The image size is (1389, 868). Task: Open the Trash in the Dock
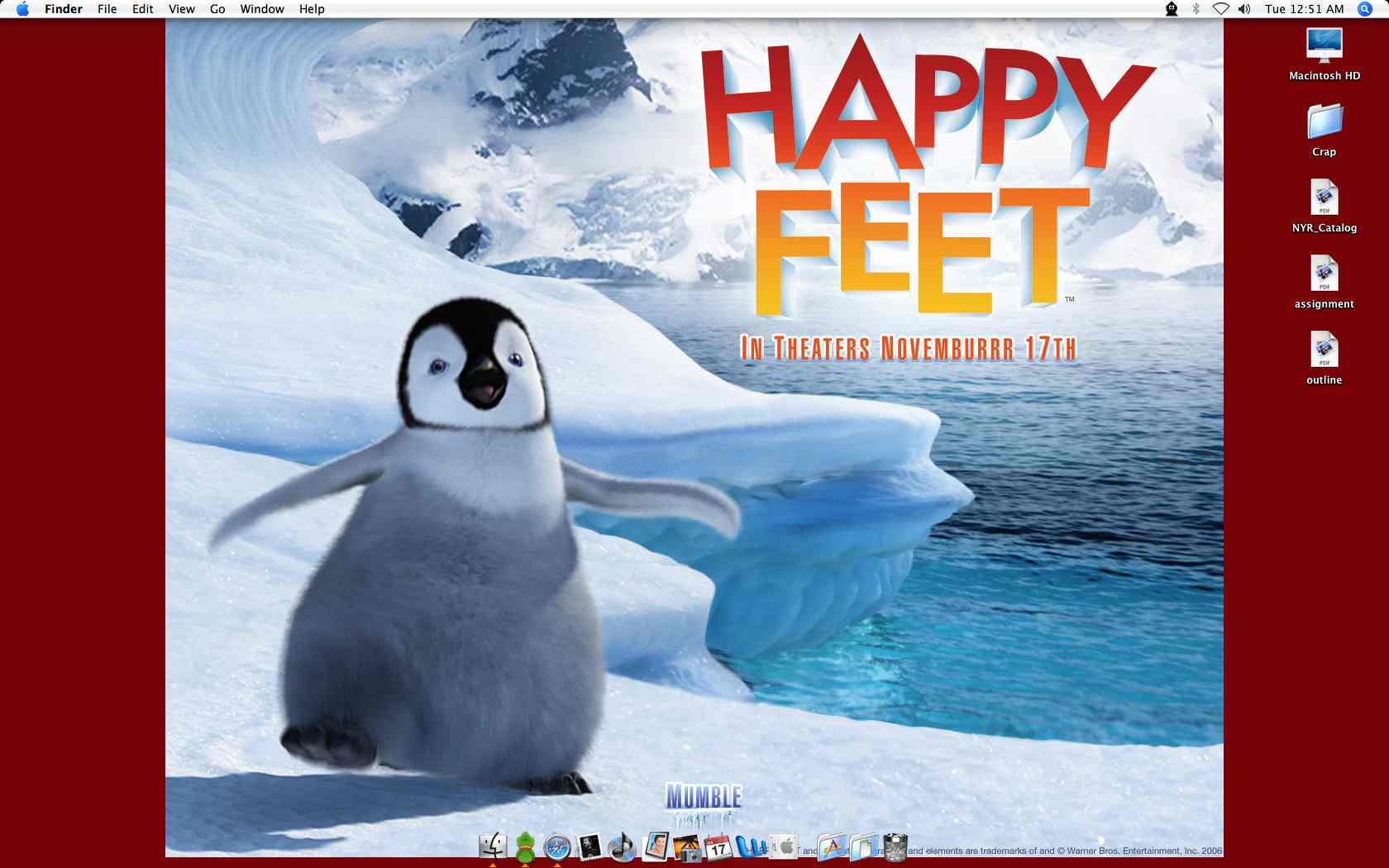point(895,847)
